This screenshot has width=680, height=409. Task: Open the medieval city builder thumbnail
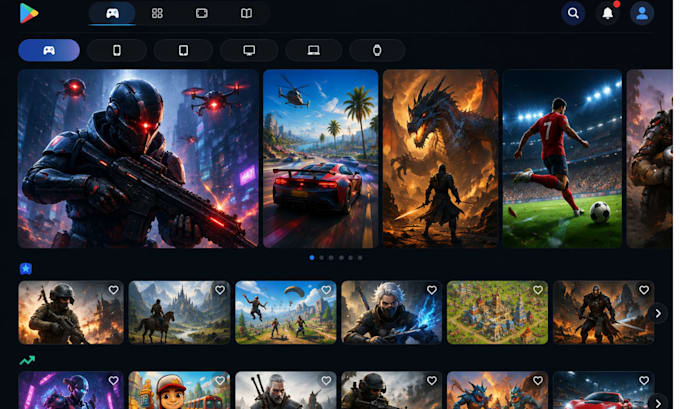tap(497, 312)
